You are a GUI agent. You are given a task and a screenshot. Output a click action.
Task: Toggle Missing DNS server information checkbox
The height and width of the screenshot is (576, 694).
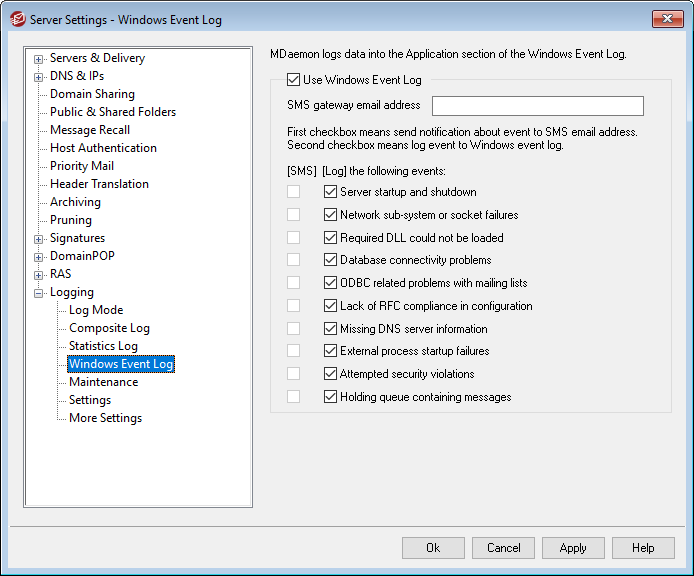click(x=331, y=329)
